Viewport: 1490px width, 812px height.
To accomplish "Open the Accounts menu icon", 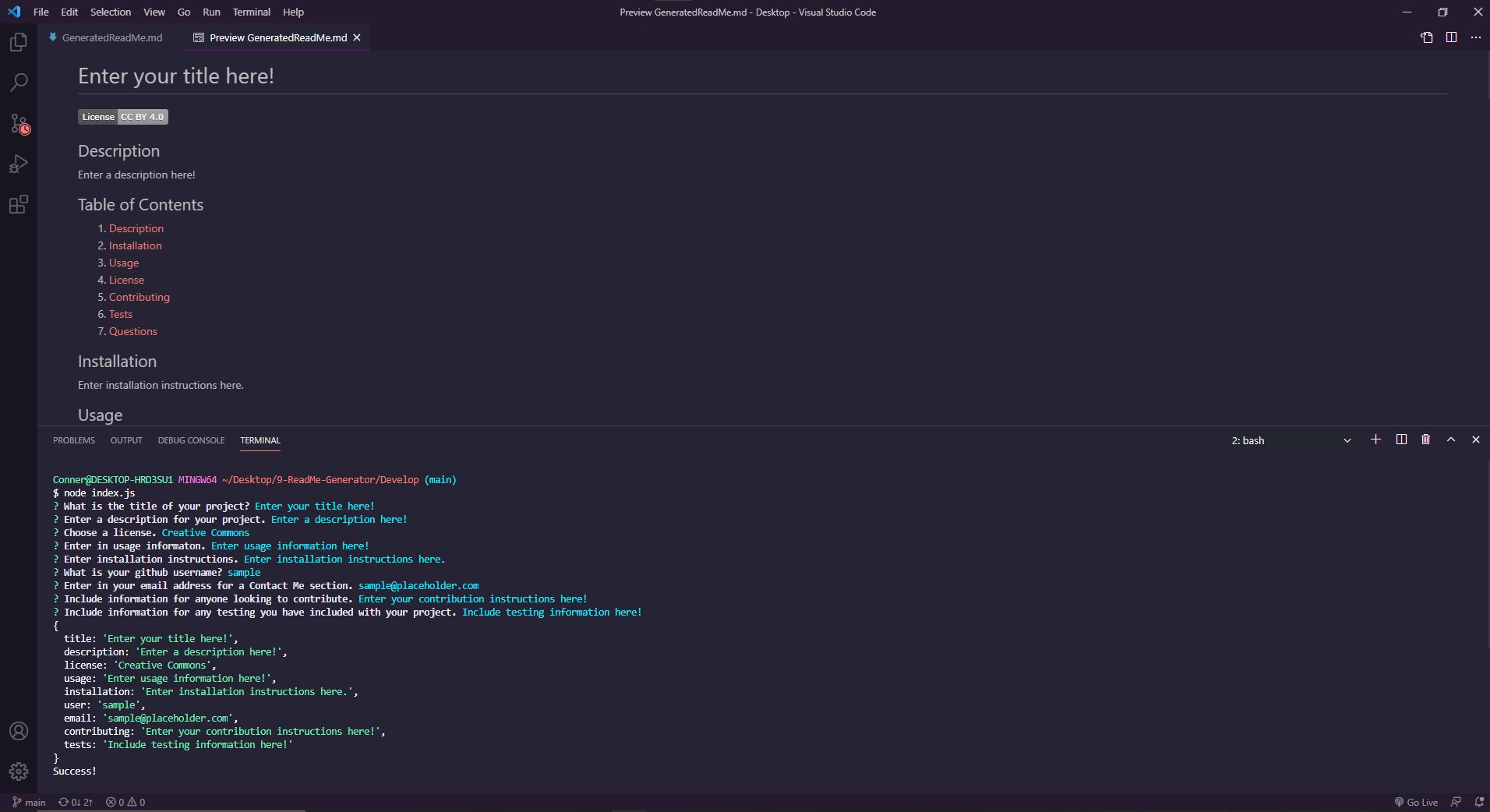I will tap(19, 731).
